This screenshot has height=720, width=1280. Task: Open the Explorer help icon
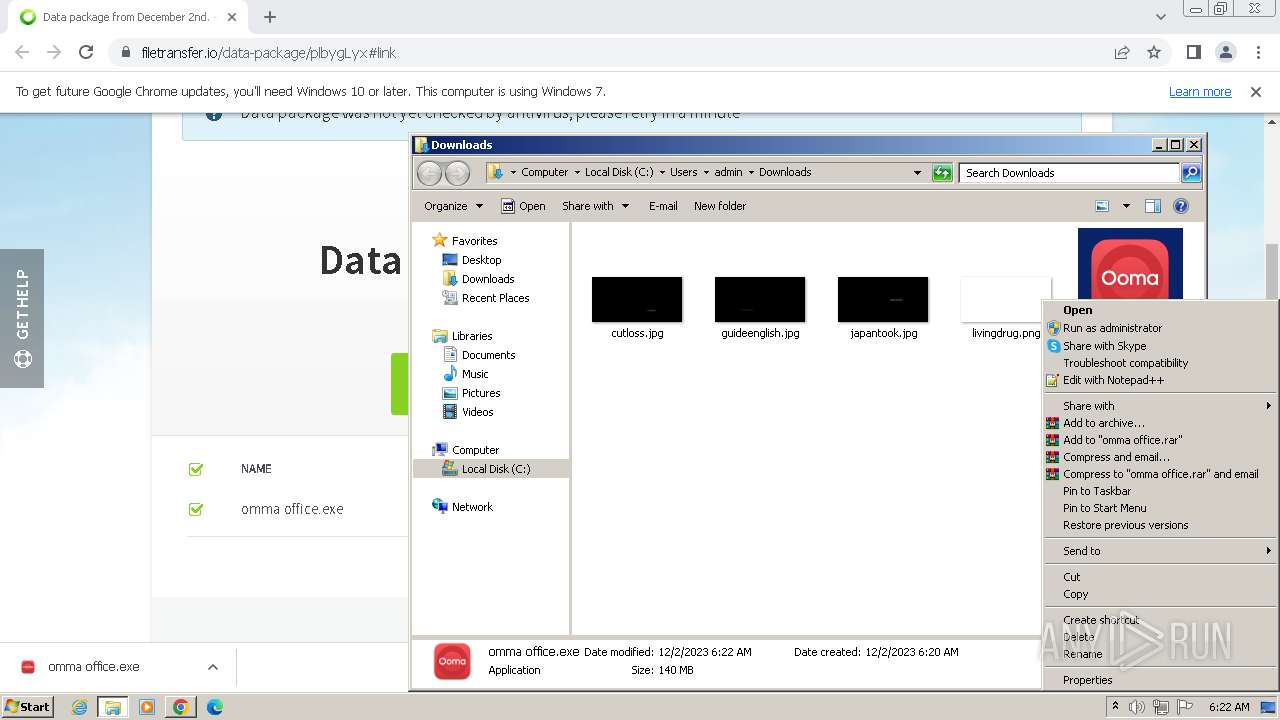point(1181,206)
